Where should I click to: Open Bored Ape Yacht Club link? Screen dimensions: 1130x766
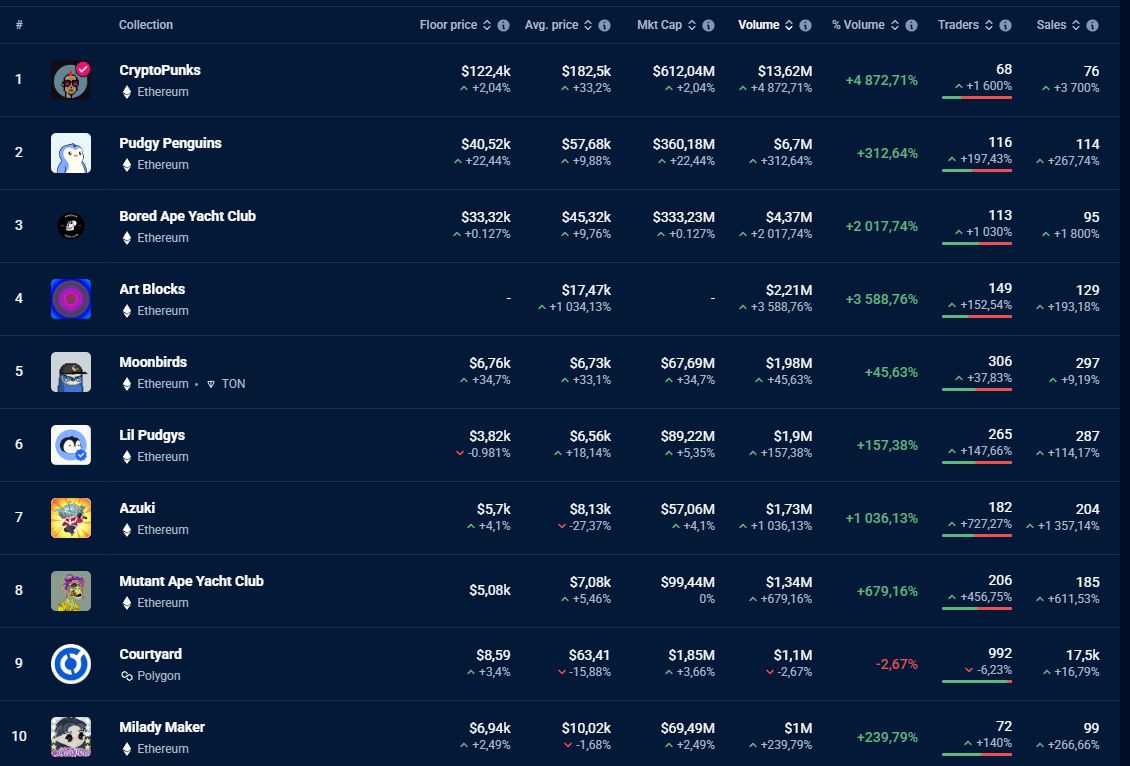[x=187, y=215]
